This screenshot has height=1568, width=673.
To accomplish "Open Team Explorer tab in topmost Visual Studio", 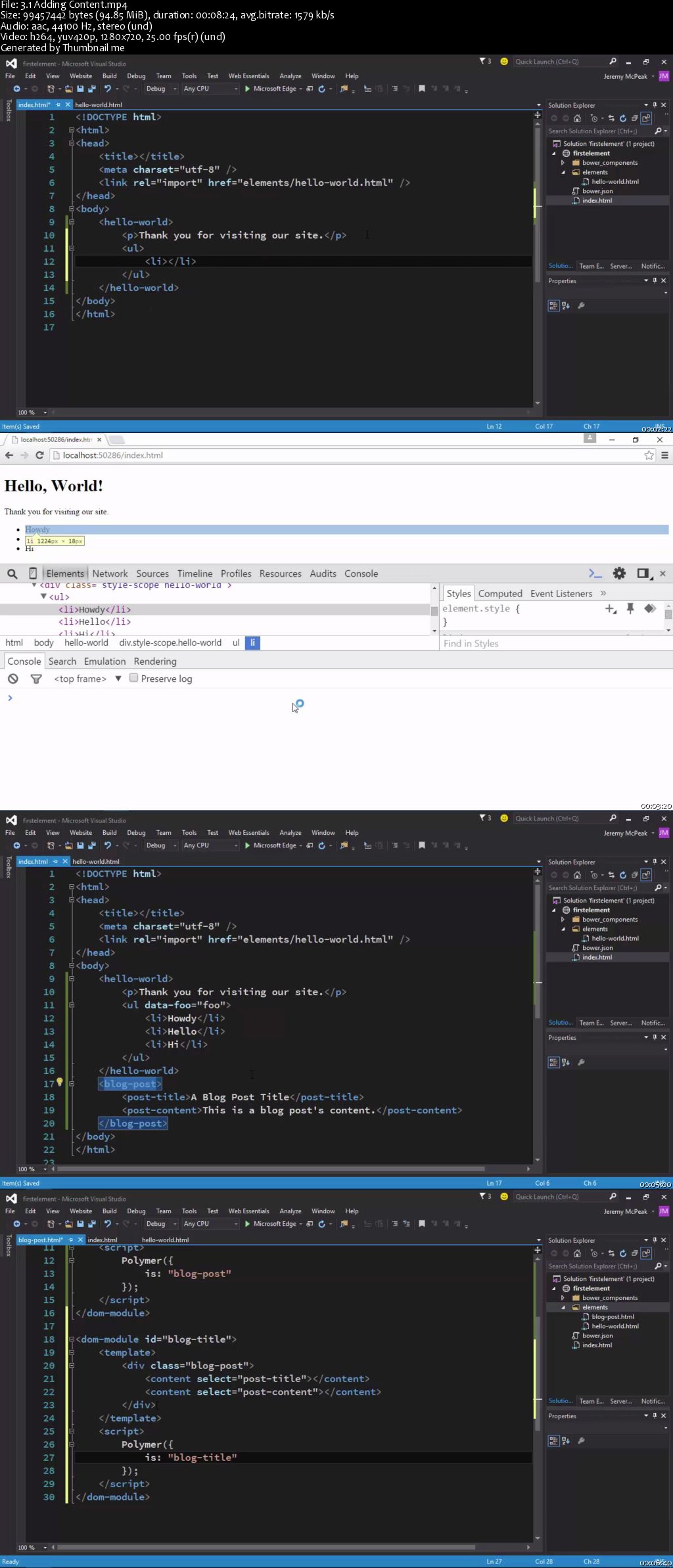I will pyautogui.click(x=592, y=266).
